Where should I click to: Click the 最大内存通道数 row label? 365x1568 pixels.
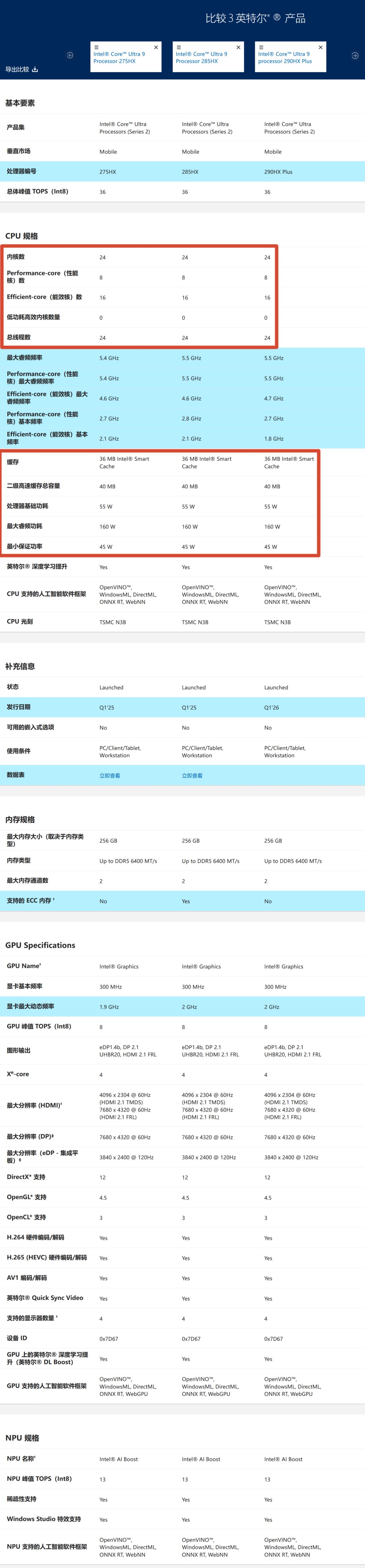[27, 881]
